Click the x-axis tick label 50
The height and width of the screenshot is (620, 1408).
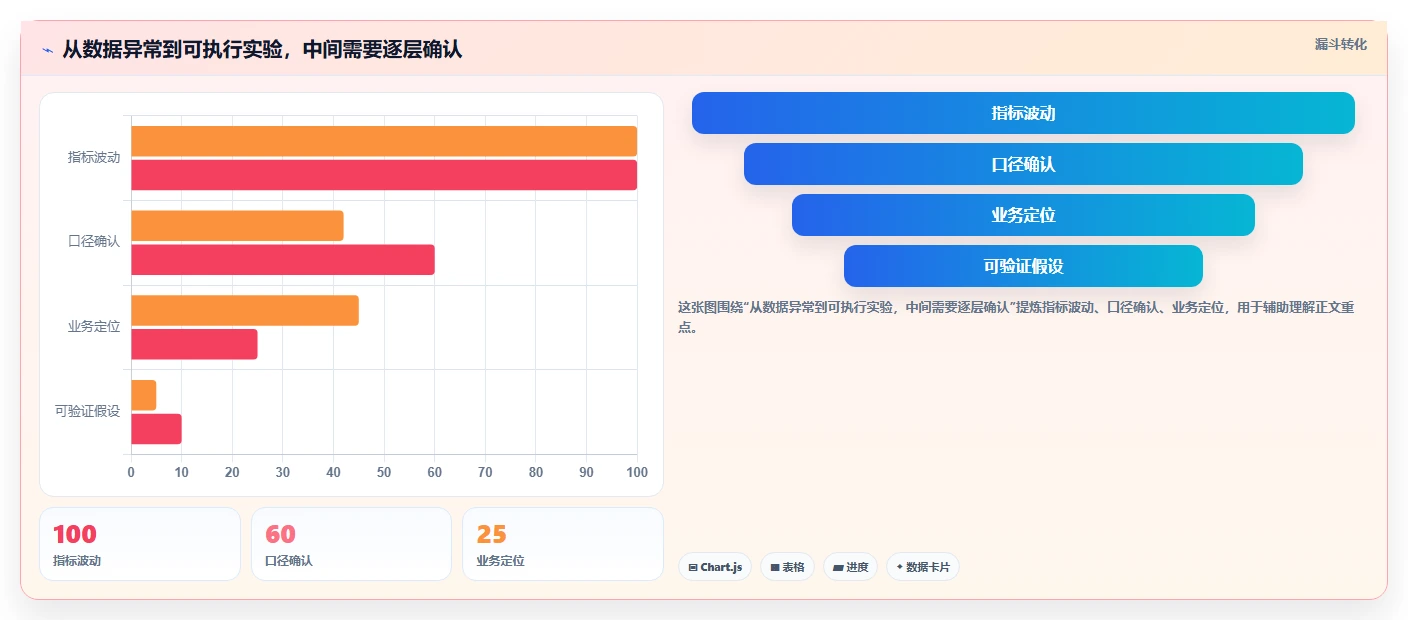click(384, 473)
